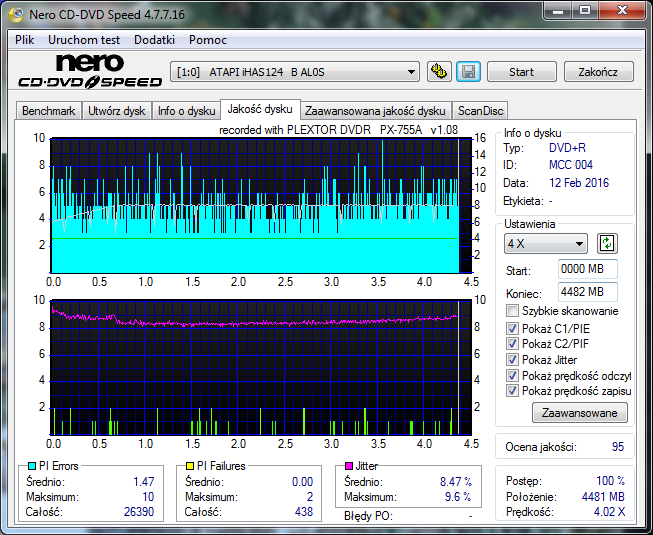This screenshot has height=535, width=653.
Task: Open the 4 X speed dropdown
Action: click(546, 244)
